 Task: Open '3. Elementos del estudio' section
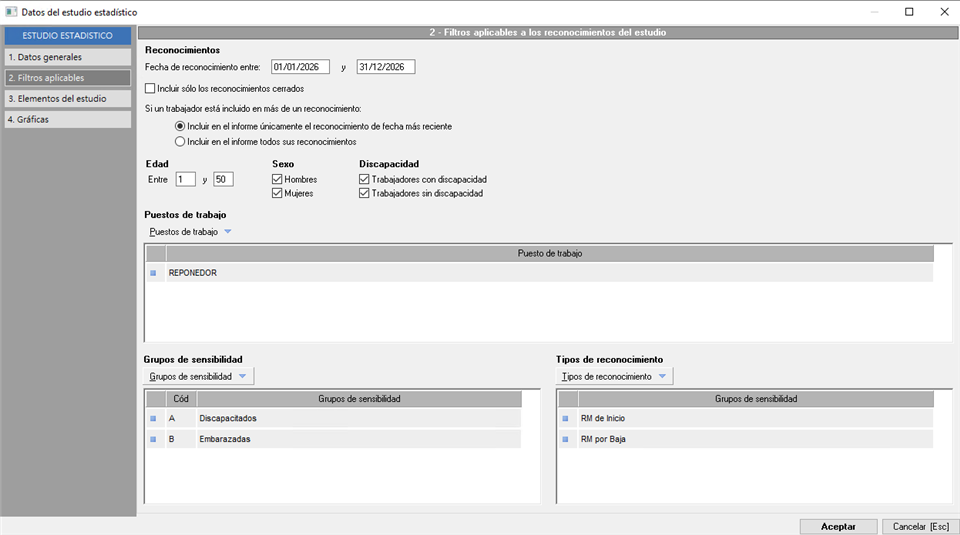(68, 99)
